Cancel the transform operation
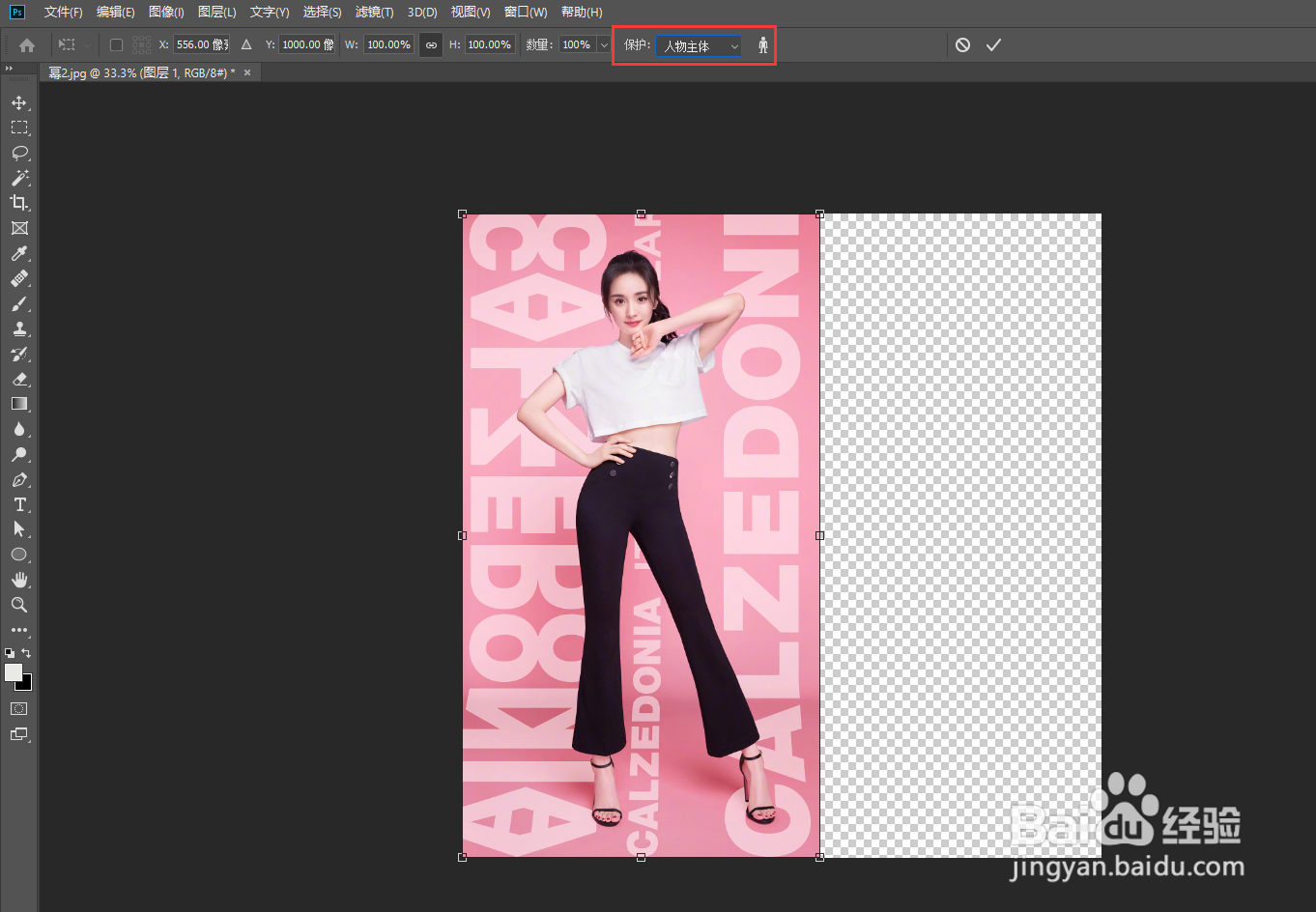The height and width of the screenshot is (912, 1316). click(x=962, y=45)
